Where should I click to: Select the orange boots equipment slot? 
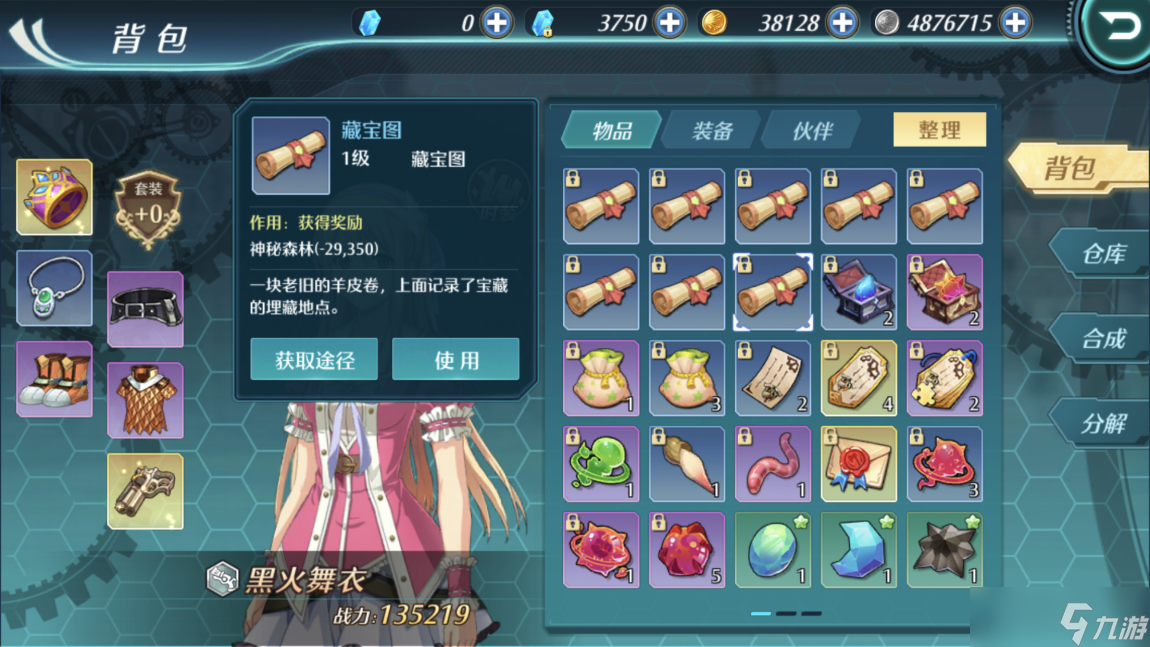point(54,379)
